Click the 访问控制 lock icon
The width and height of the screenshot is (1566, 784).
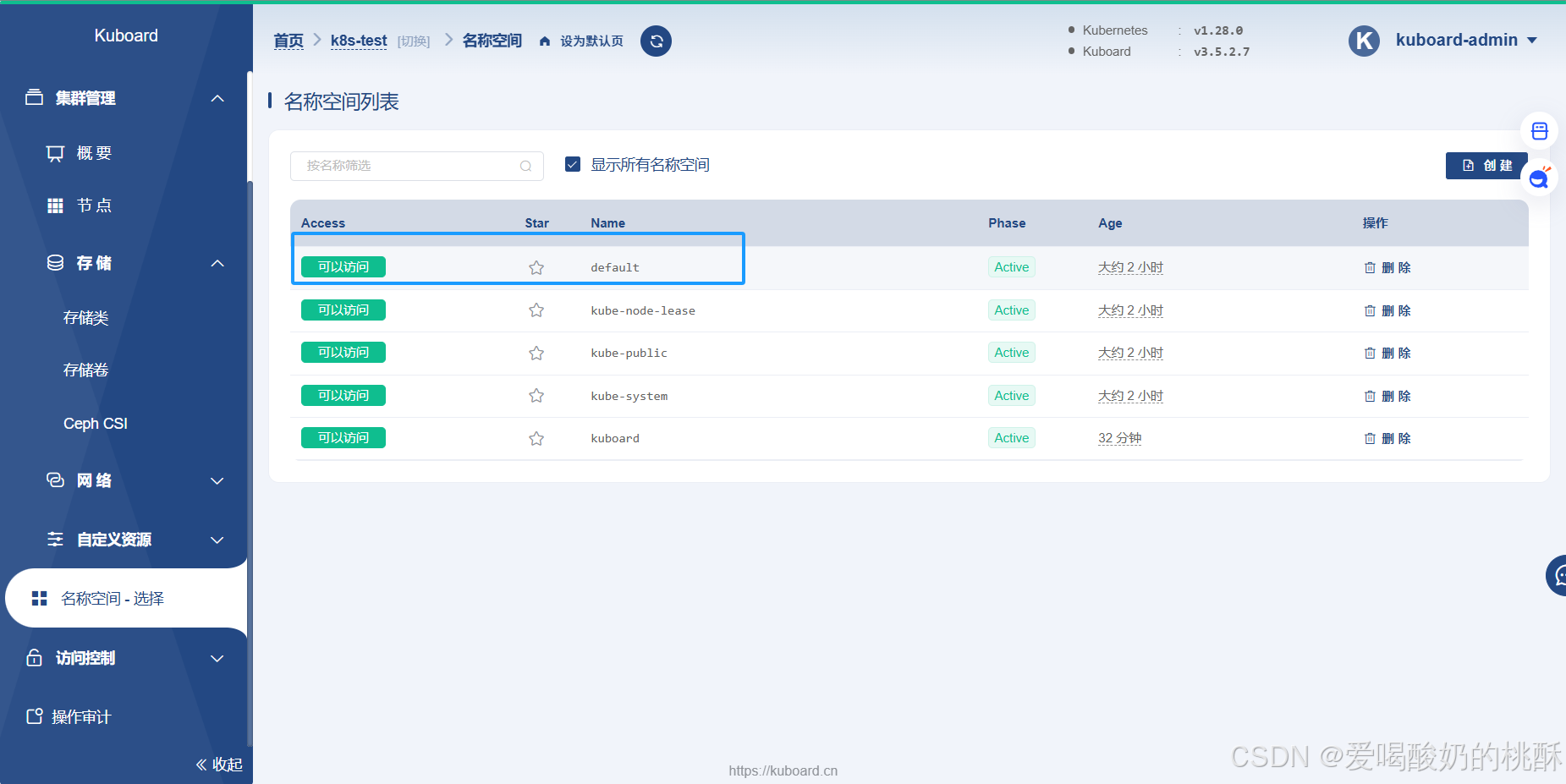[x=34, y=657]
